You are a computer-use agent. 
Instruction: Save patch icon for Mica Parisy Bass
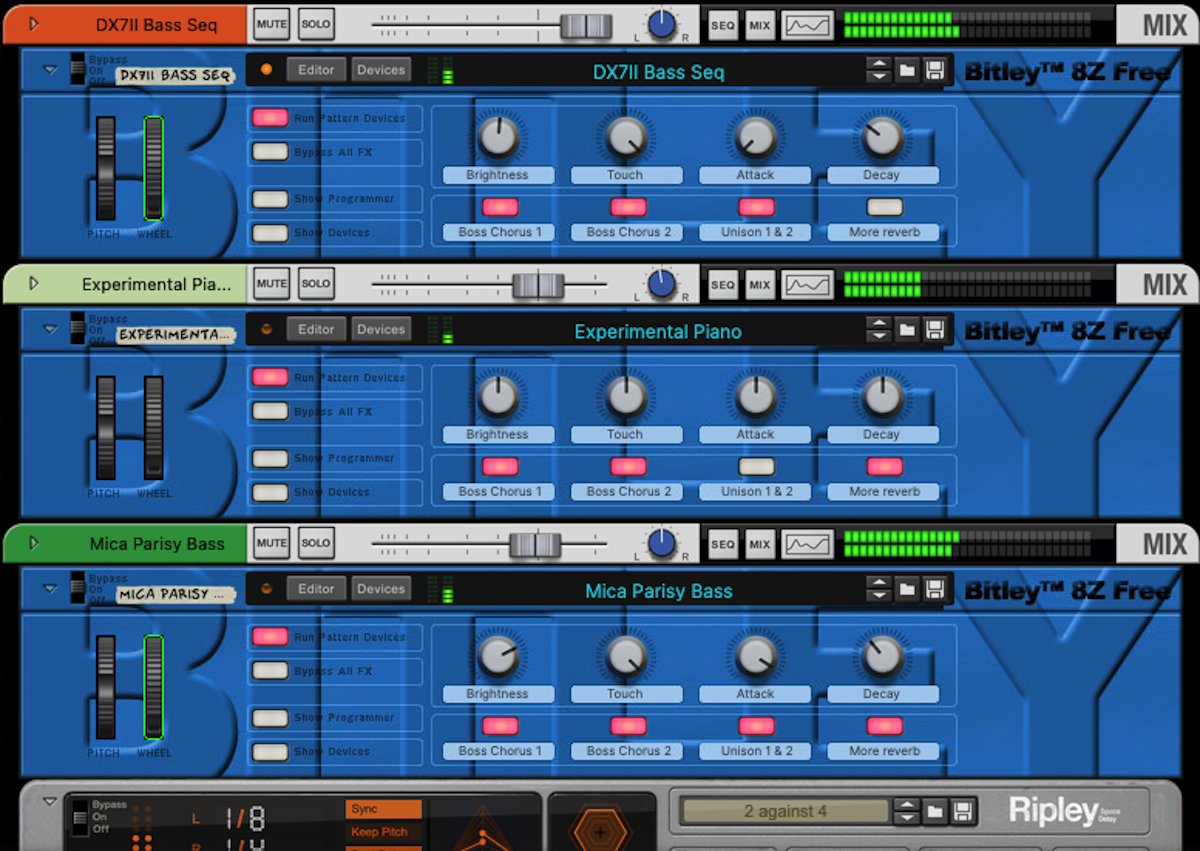tap(934, 590)
